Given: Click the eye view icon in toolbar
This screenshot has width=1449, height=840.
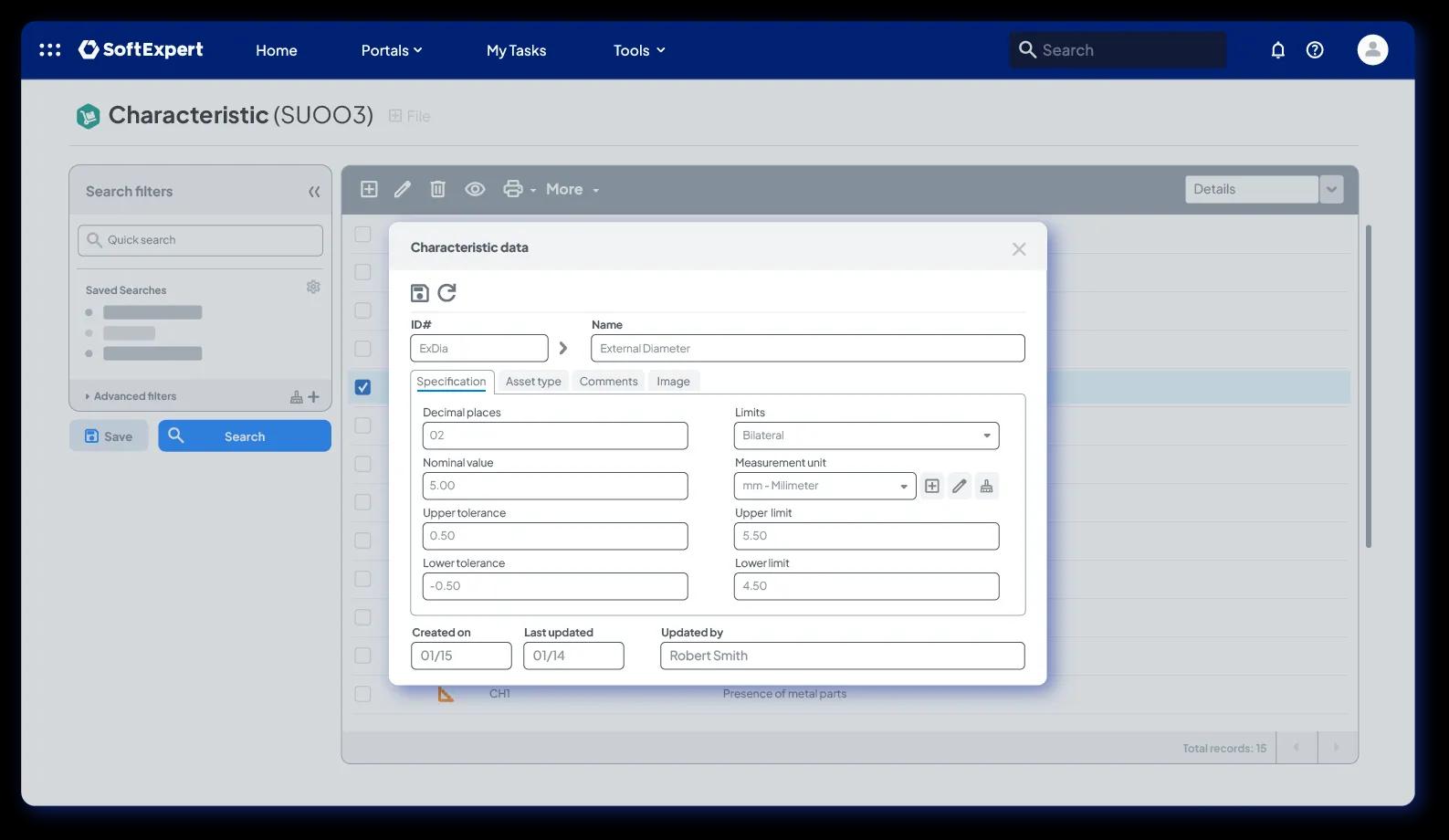Looking at the screenshot, I should pyautogui.click(x=475, y=189).
